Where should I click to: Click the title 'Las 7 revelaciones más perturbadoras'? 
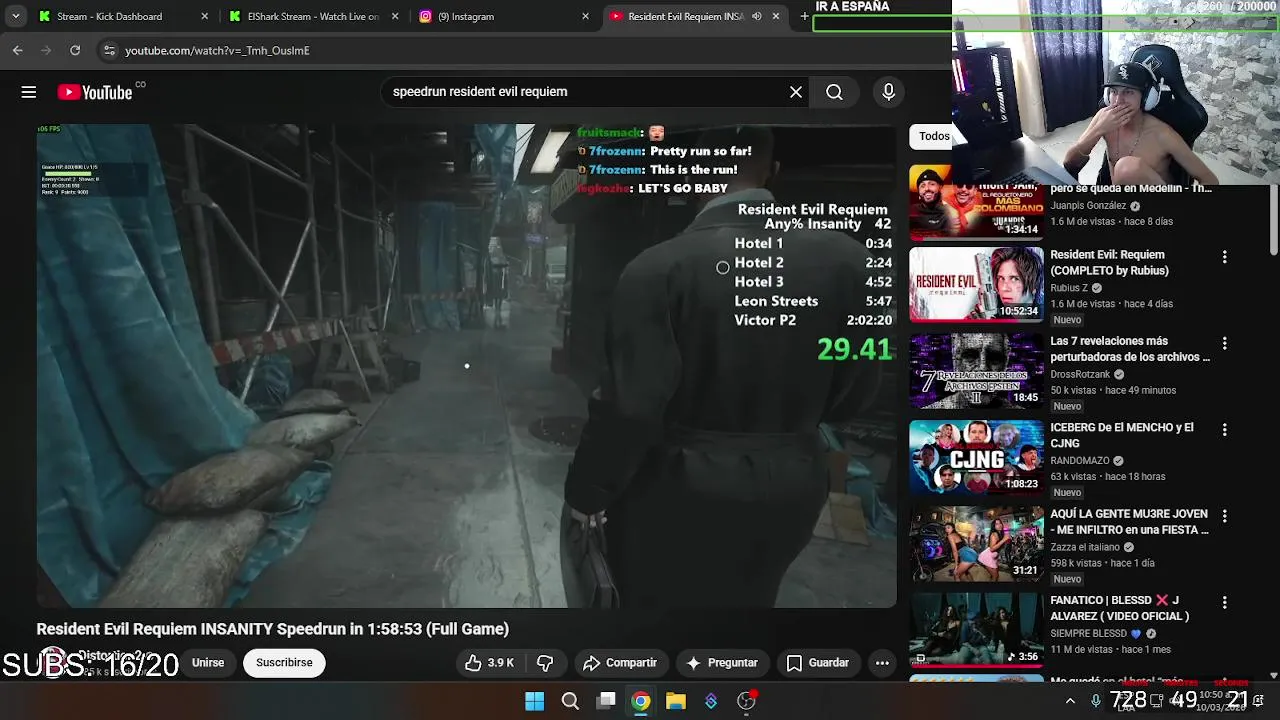tap(1130, 349)
